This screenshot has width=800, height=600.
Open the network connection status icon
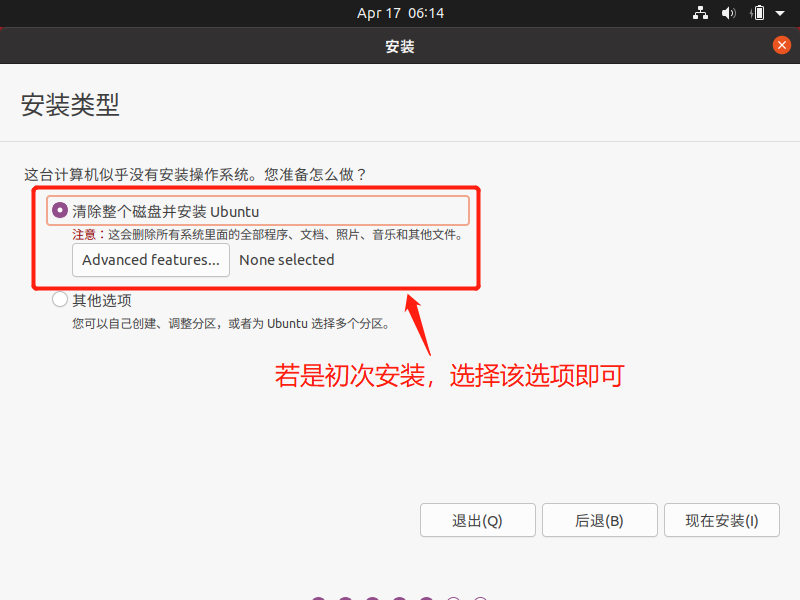click(700, 13)
